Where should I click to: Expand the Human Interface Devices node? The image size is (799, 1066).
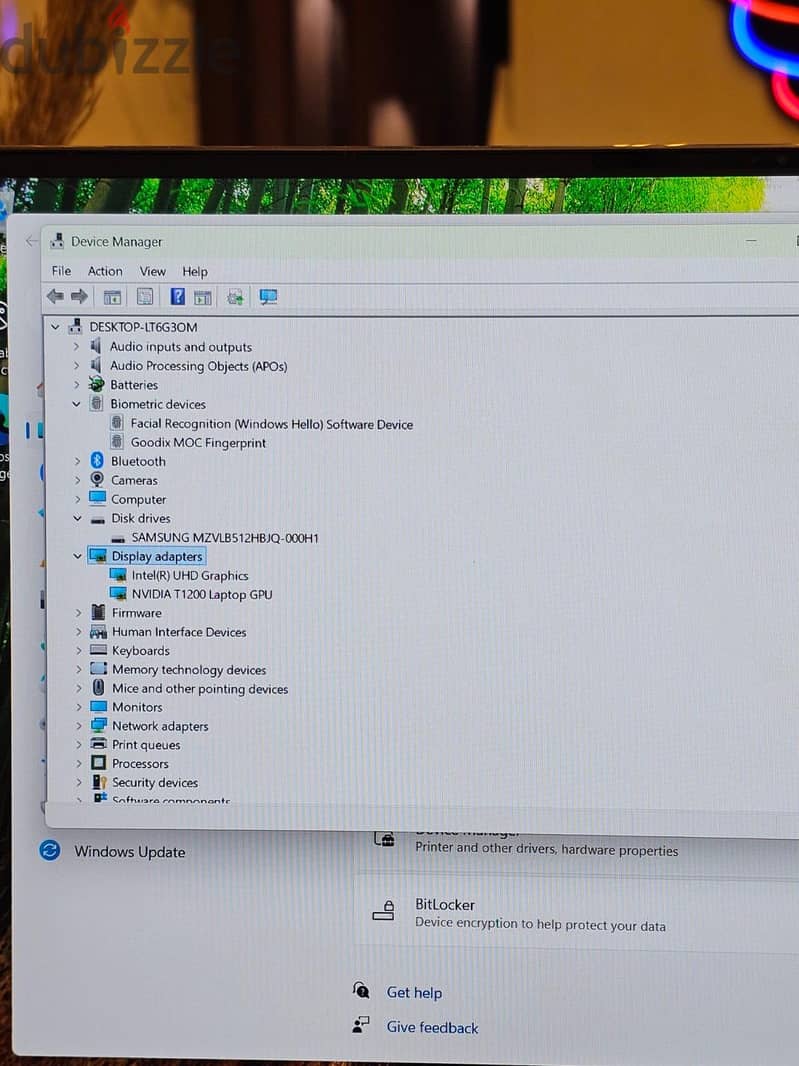click(x=78, y=632)
